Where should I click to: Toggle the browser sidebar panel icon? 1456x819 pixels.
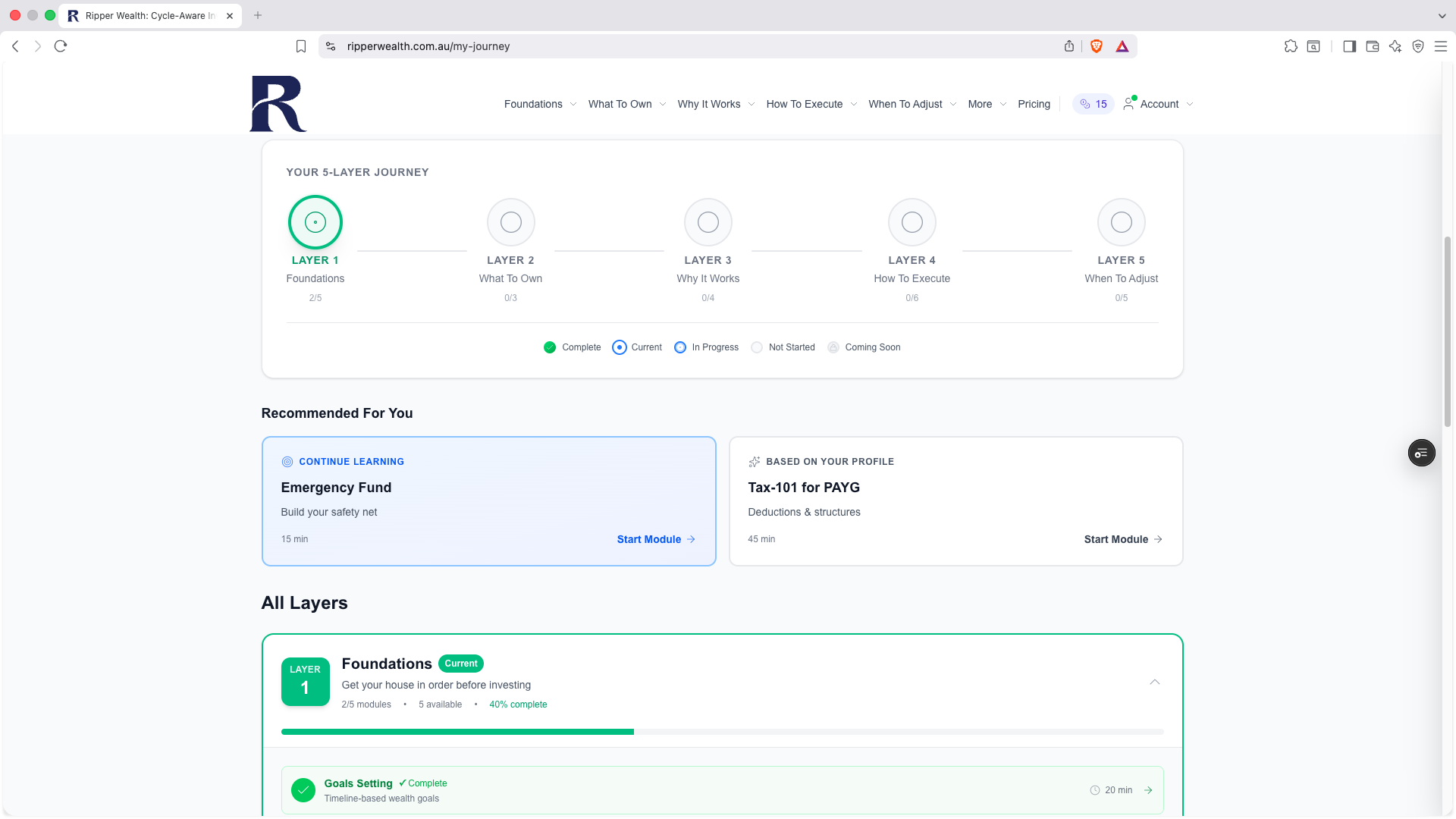pos(1349,46)
